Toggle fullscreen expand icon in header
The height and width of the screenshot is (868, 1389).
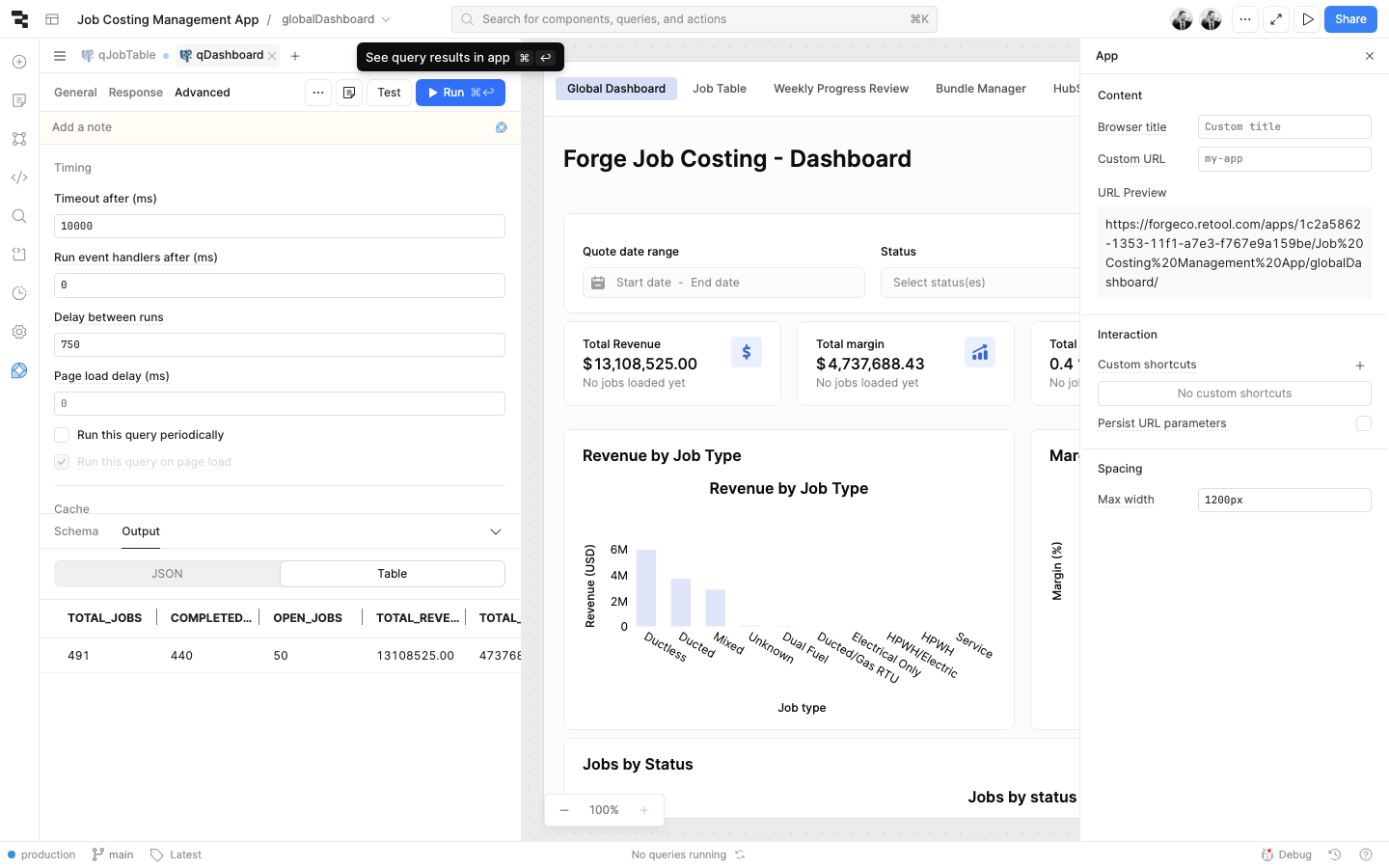tap(1276, 19)
